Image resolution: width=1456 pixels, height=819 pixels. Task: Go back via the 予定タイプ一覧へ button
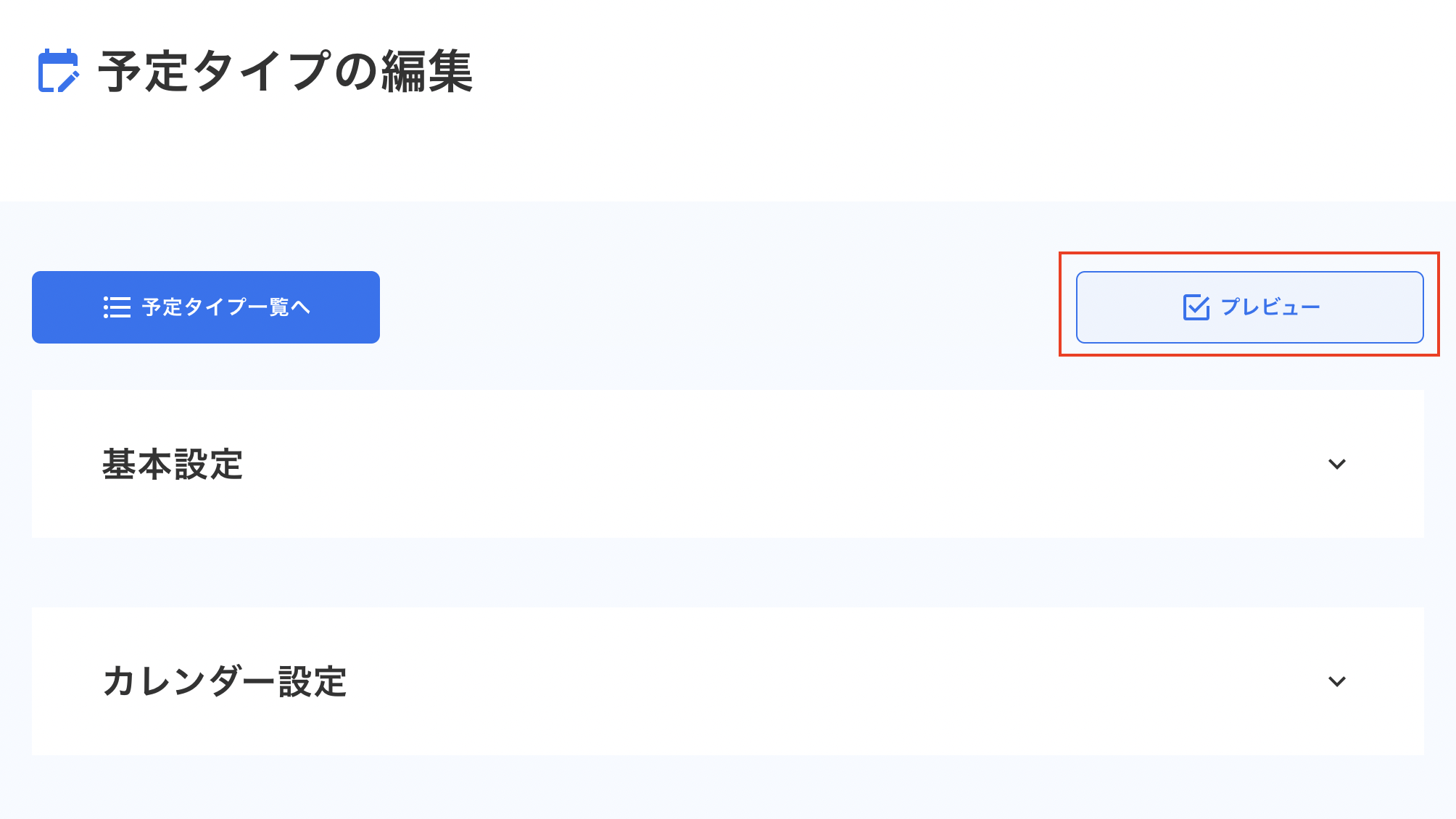coord(206,307)
